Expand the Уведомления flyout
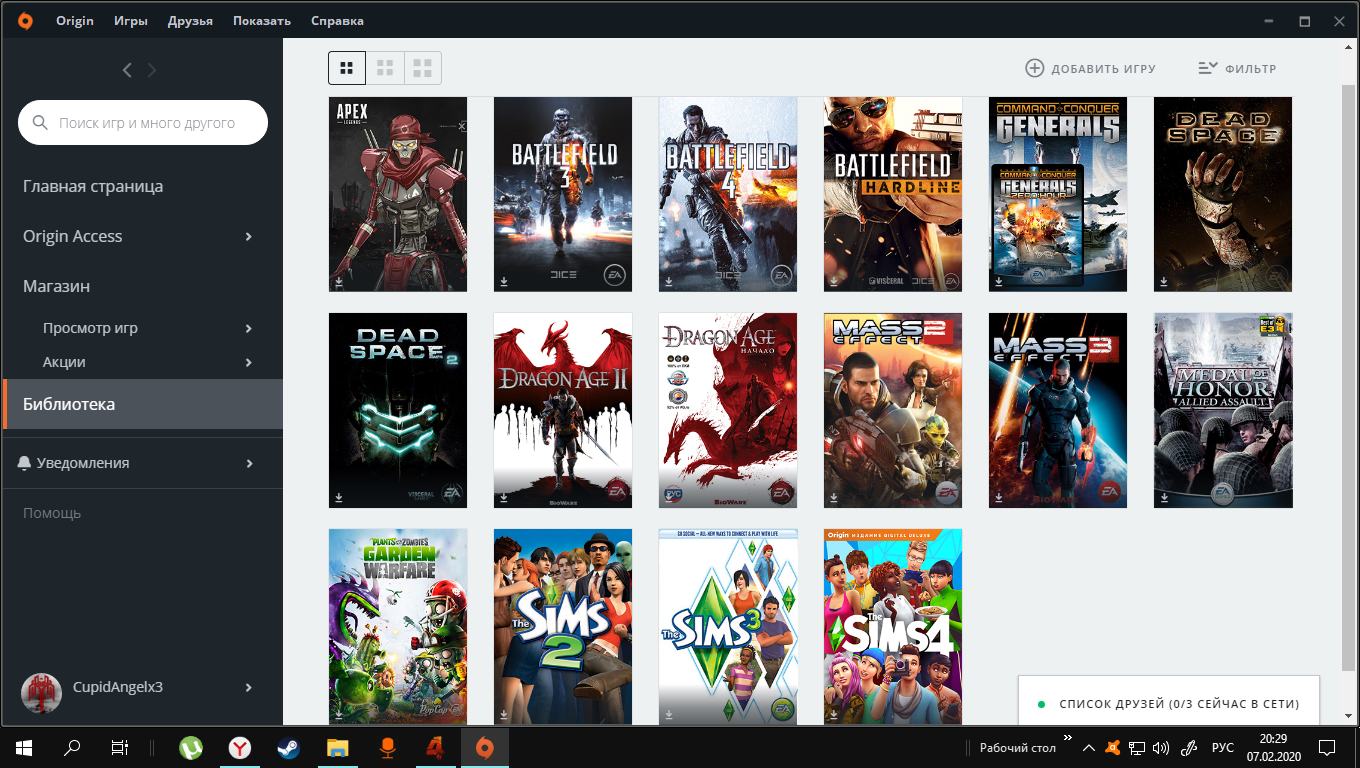Image resolution: width=1360 pixels, height=768 pixels. tap(249, 463)
